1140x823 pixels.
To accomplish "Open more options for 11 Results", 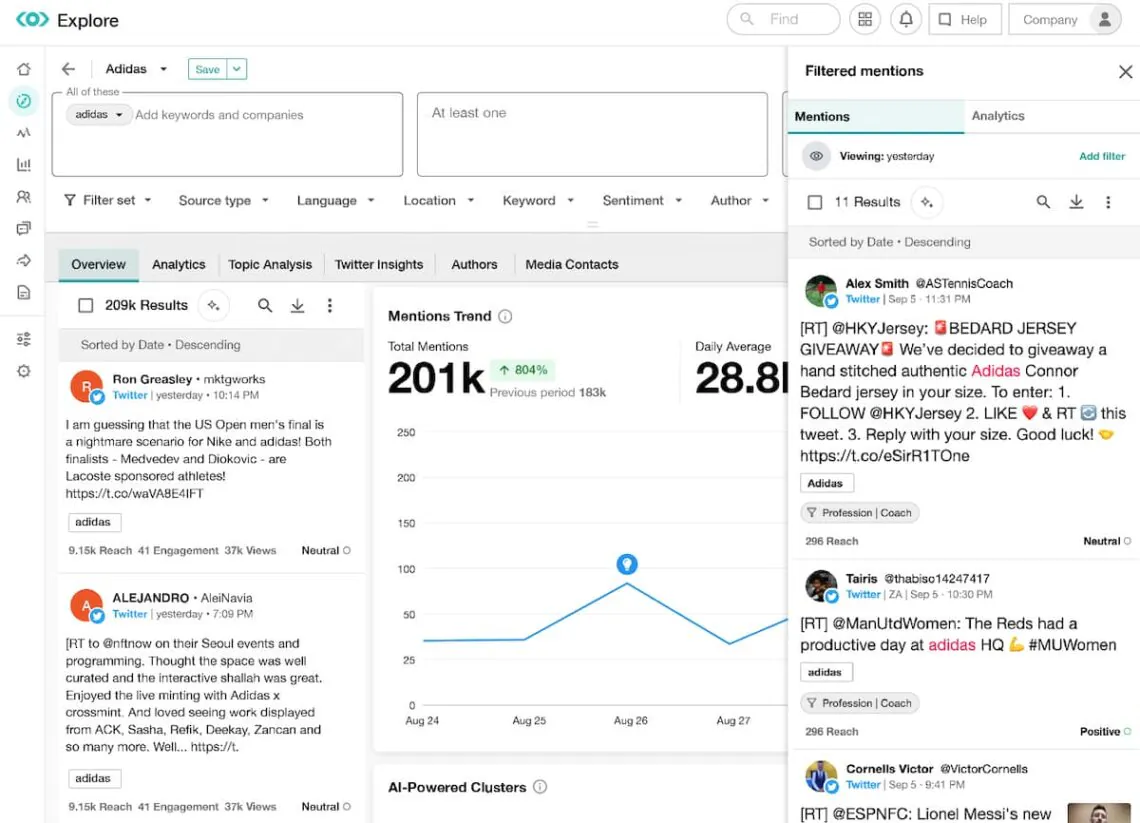I will pos(1108,202).
